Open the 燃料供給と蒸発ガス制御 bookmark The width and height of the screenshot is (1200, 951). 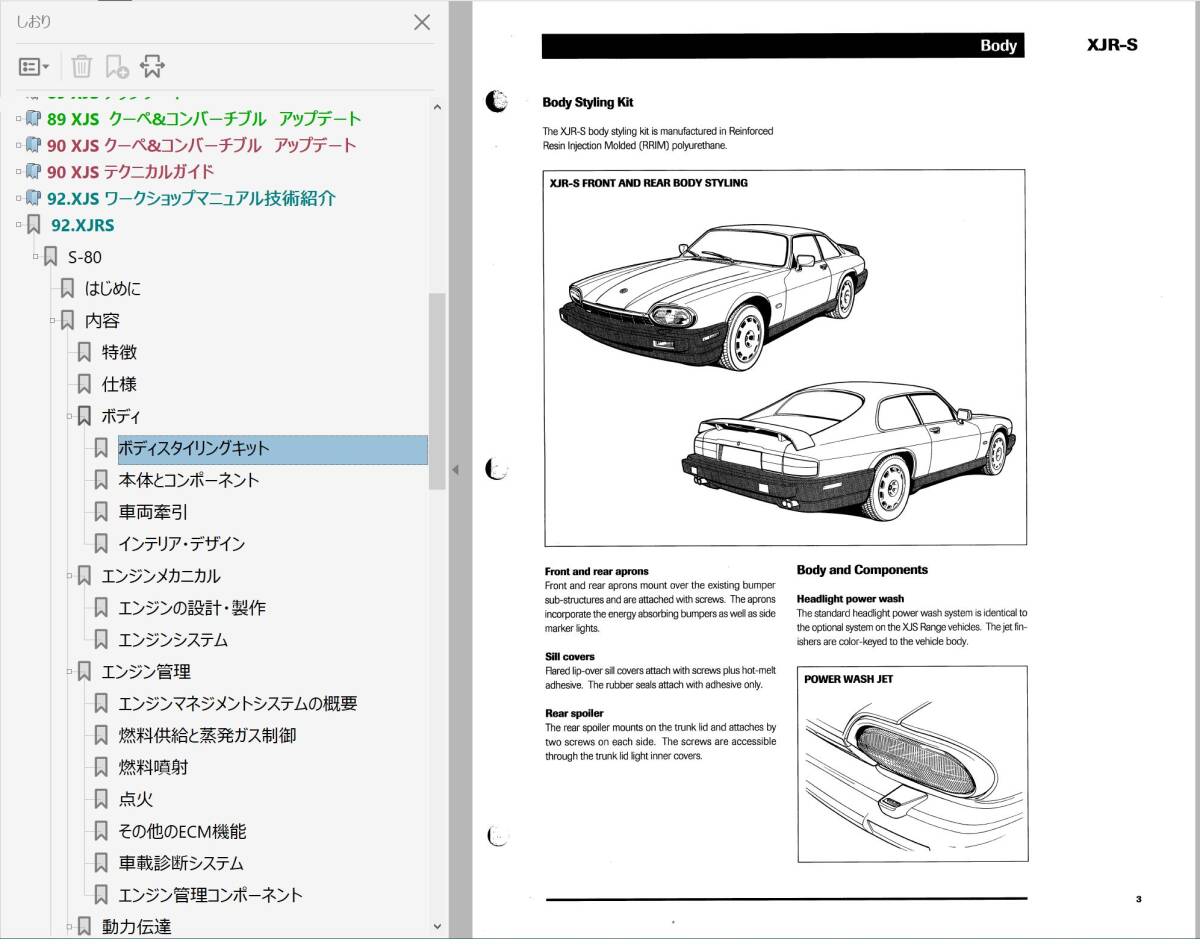pos(207,735)
